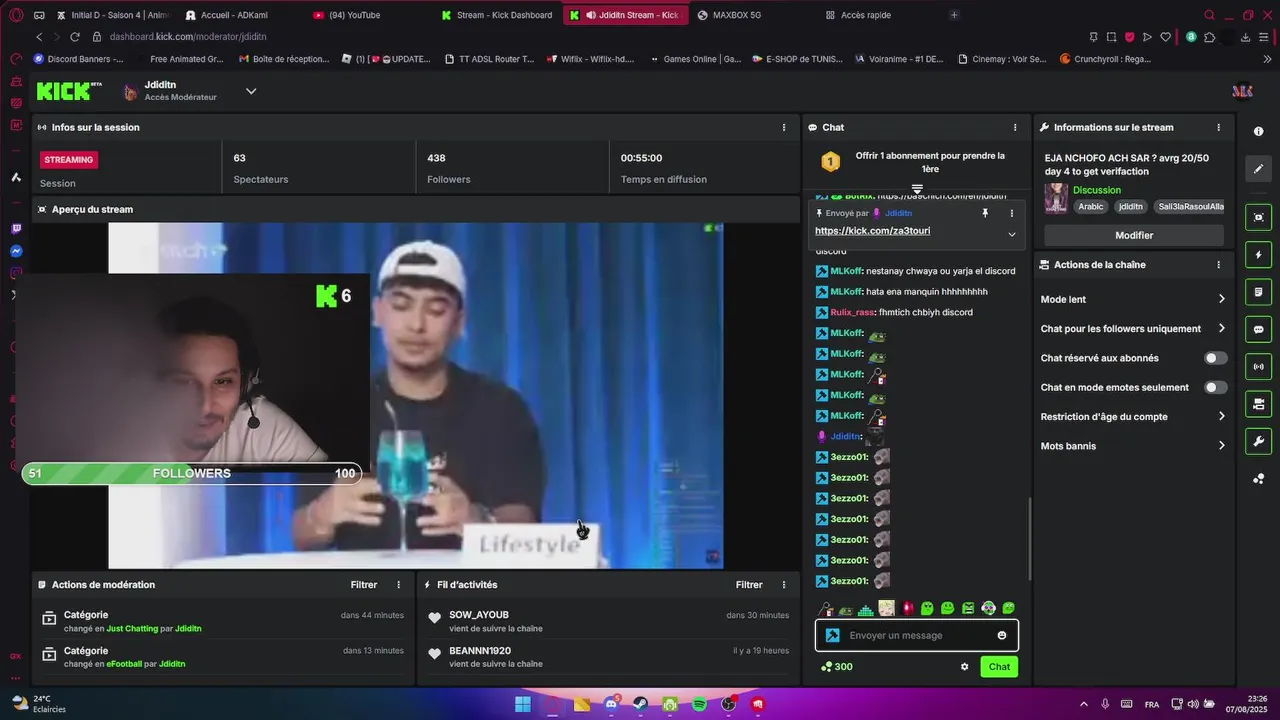This screenshot has width=1280, height=720.
Task: Open the kick.com/za3touri pinned link
Action: [x=872, y=231]
